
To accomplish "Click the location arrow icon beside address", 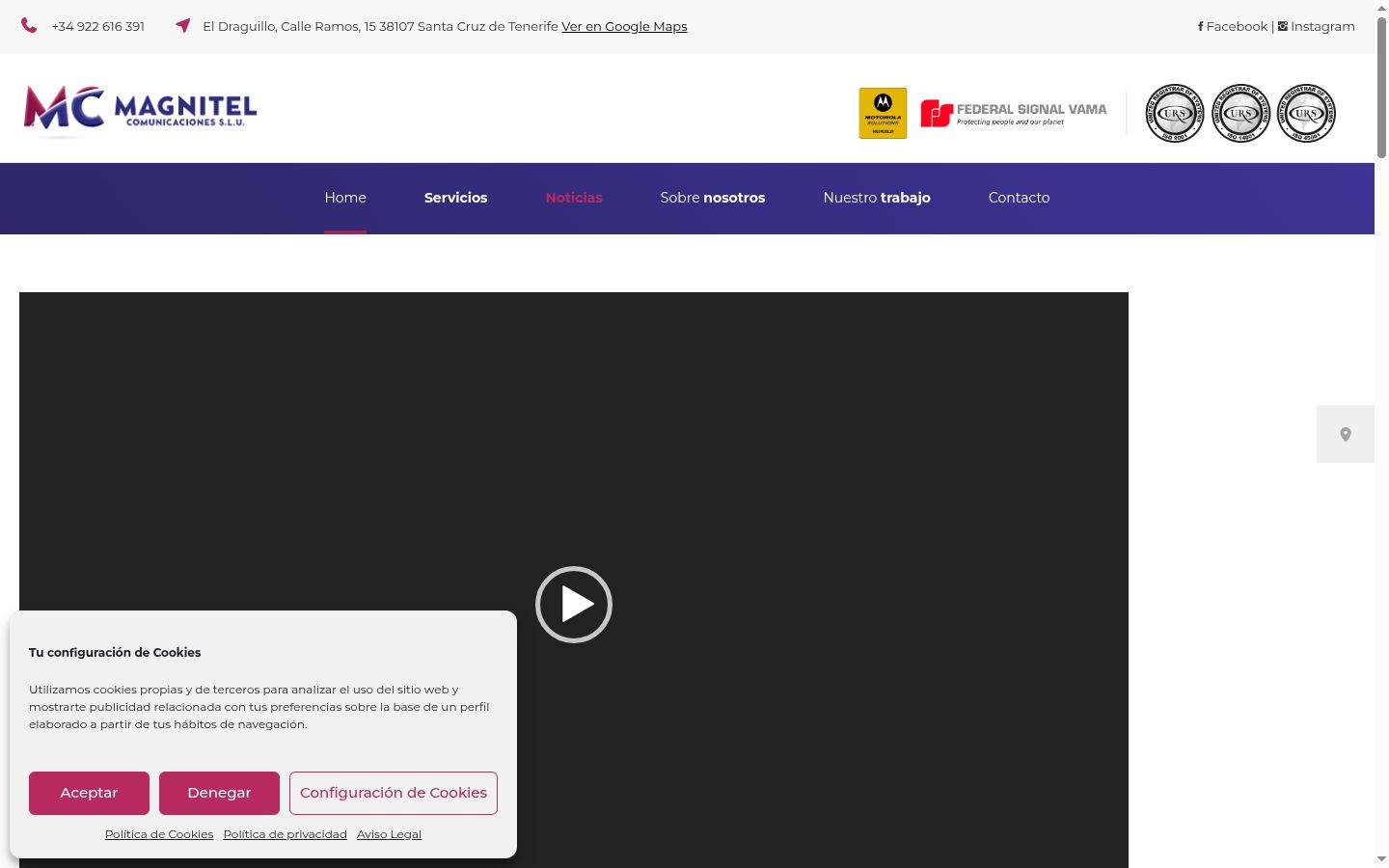I will 183,26.
